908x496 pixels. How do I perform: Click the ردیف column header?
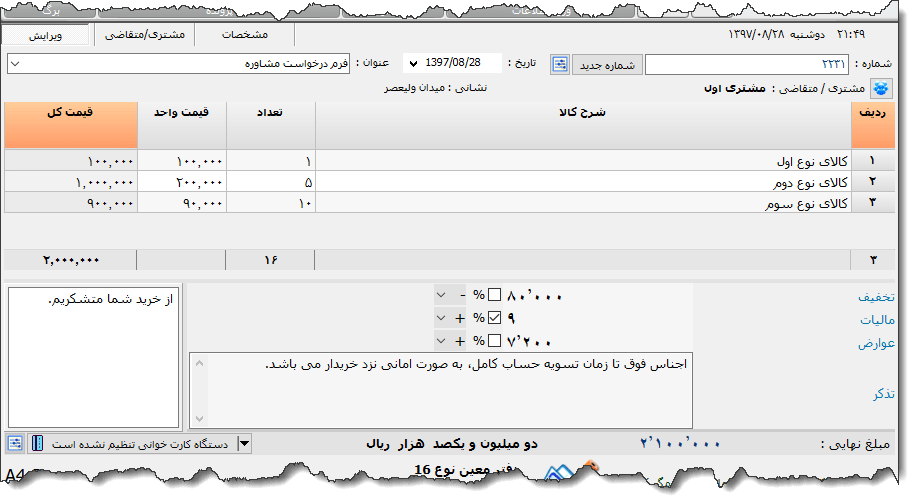[x=873, y=125]
